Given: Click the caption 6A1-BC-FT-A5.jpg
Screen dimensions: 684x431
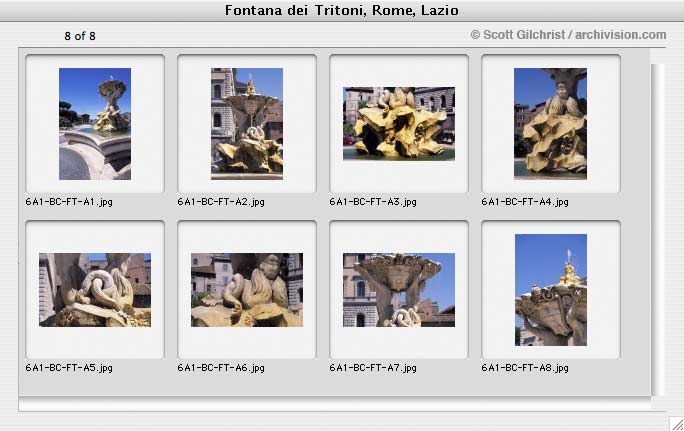Looking at the screenshot, I should tap(69, 368).
